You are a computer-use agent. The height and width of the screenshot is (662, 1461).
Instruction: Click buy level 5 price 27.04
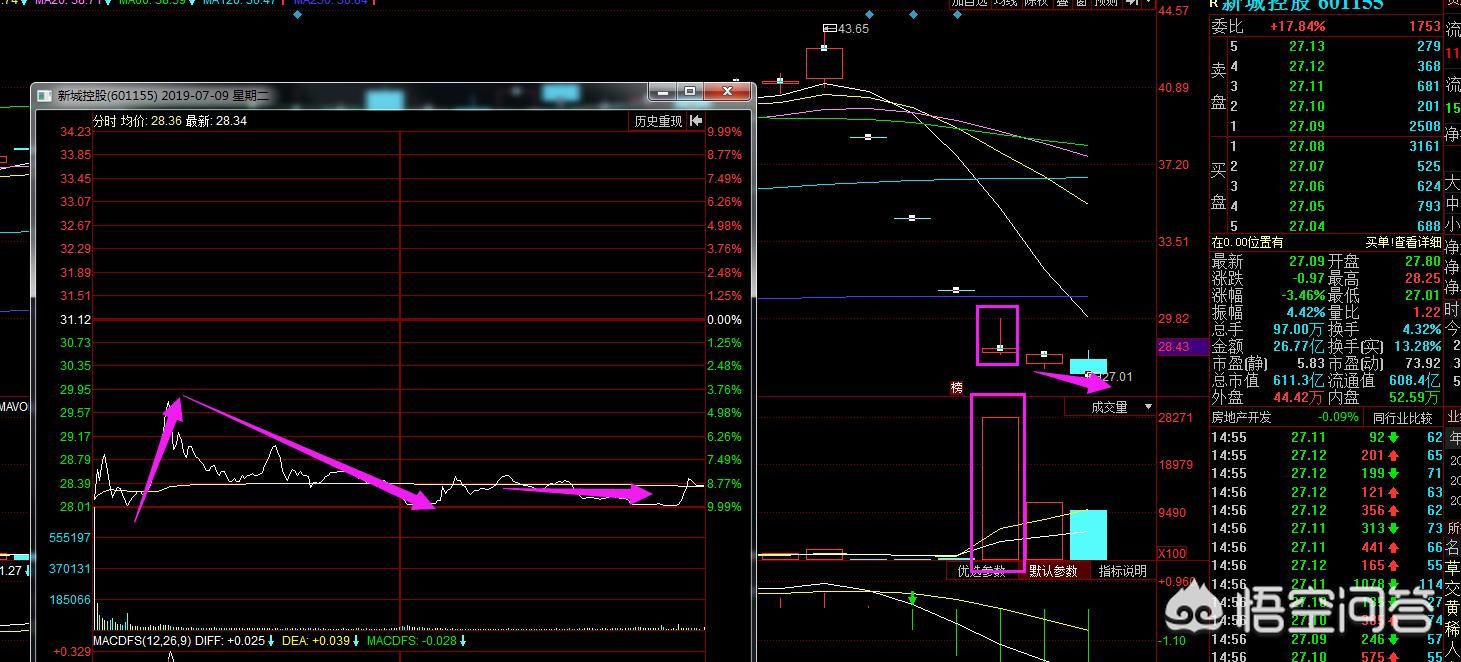[1307, 226]
